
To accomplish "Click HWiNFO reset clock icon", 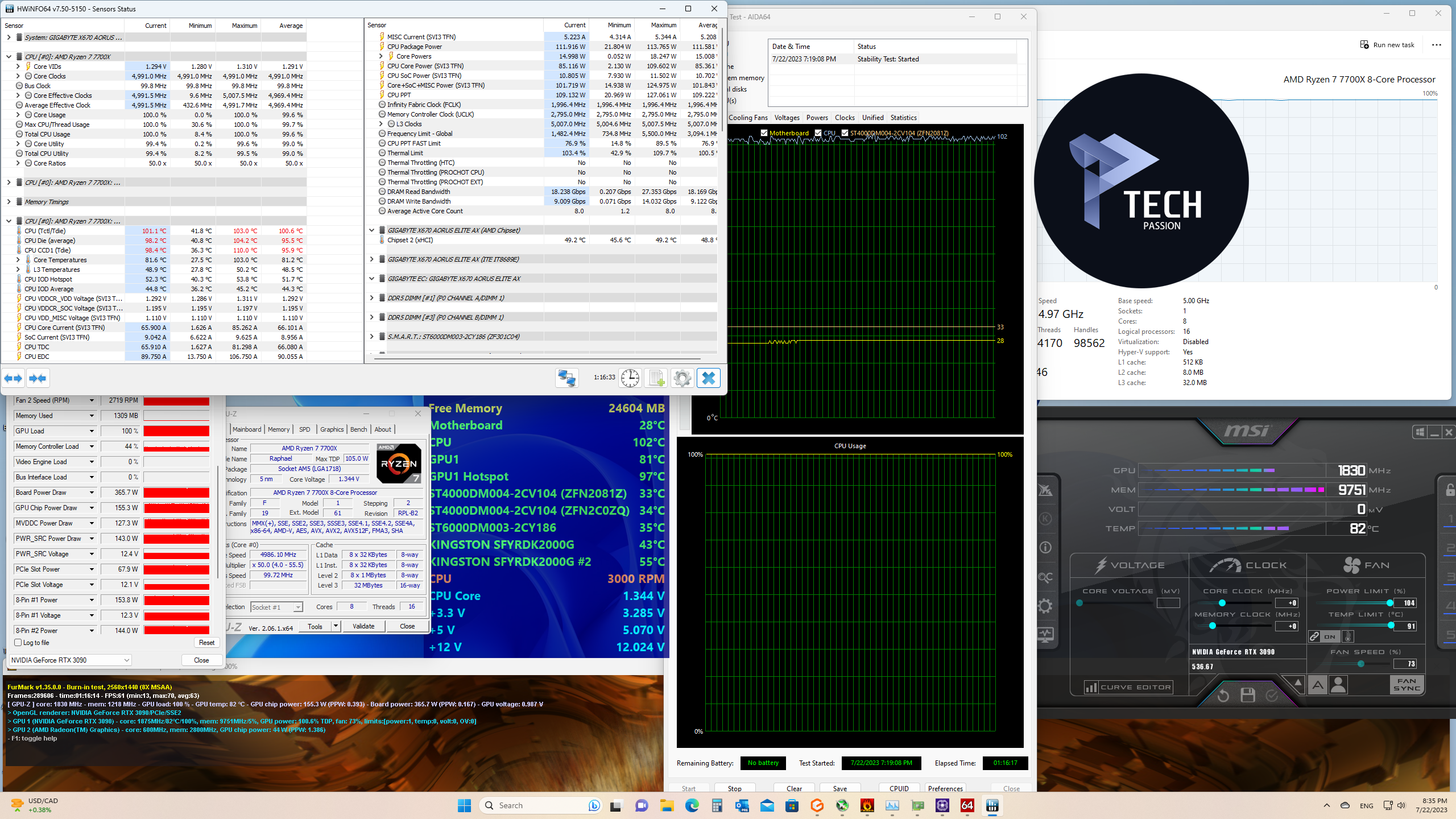I will click(x=630, y=378).
